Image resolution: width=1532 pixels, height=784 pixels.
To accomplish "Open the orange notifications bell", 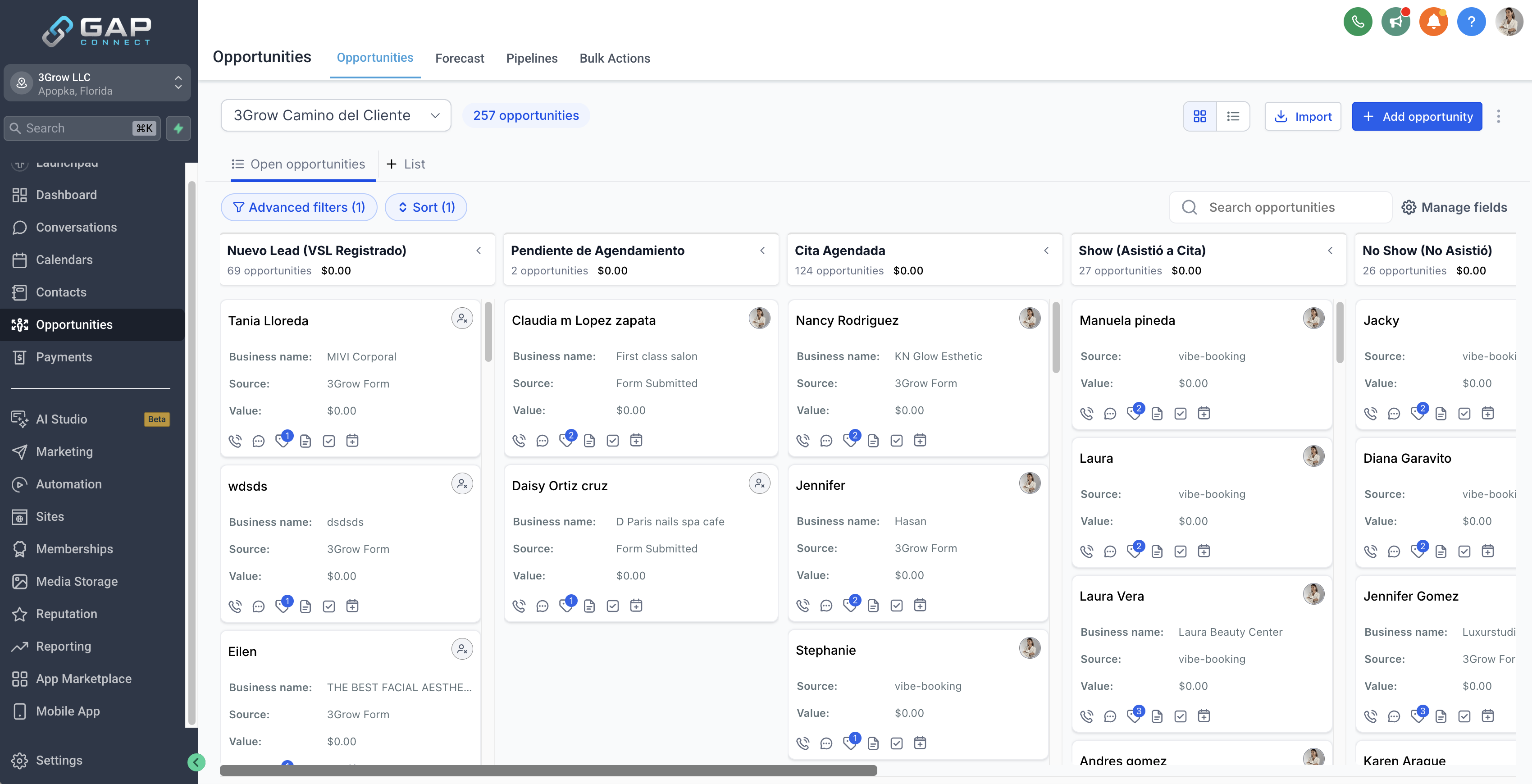I will (1433, 22).
